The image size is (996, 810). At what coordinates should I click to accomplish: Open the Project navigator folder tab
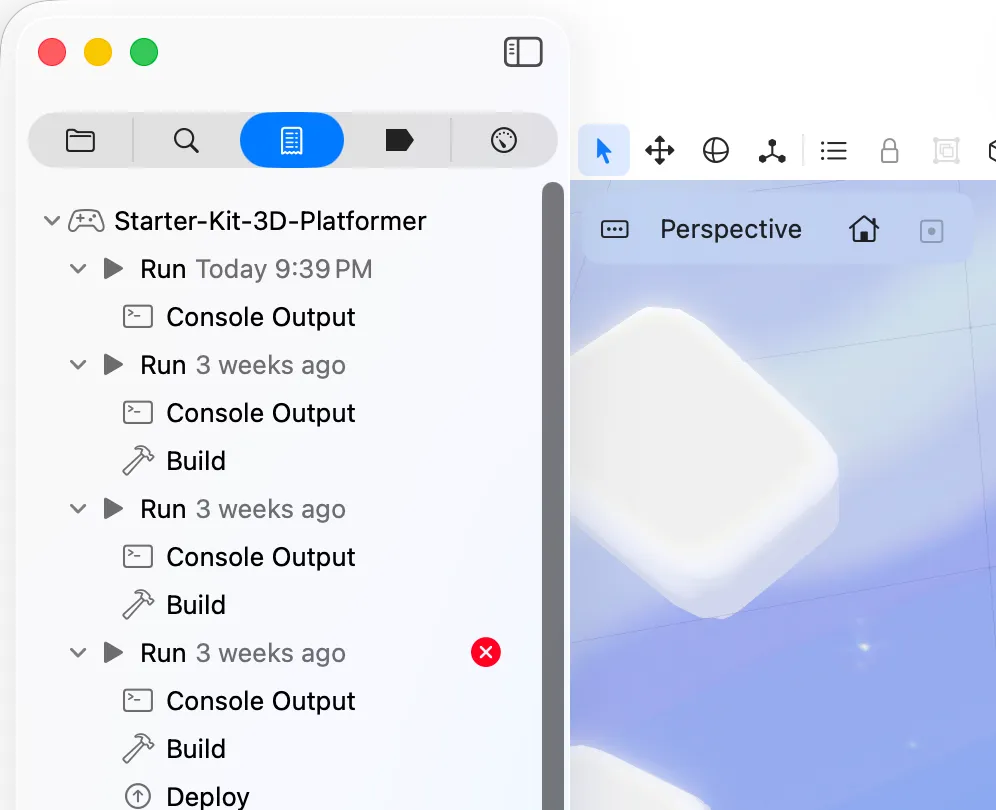[x=80, y=140]
